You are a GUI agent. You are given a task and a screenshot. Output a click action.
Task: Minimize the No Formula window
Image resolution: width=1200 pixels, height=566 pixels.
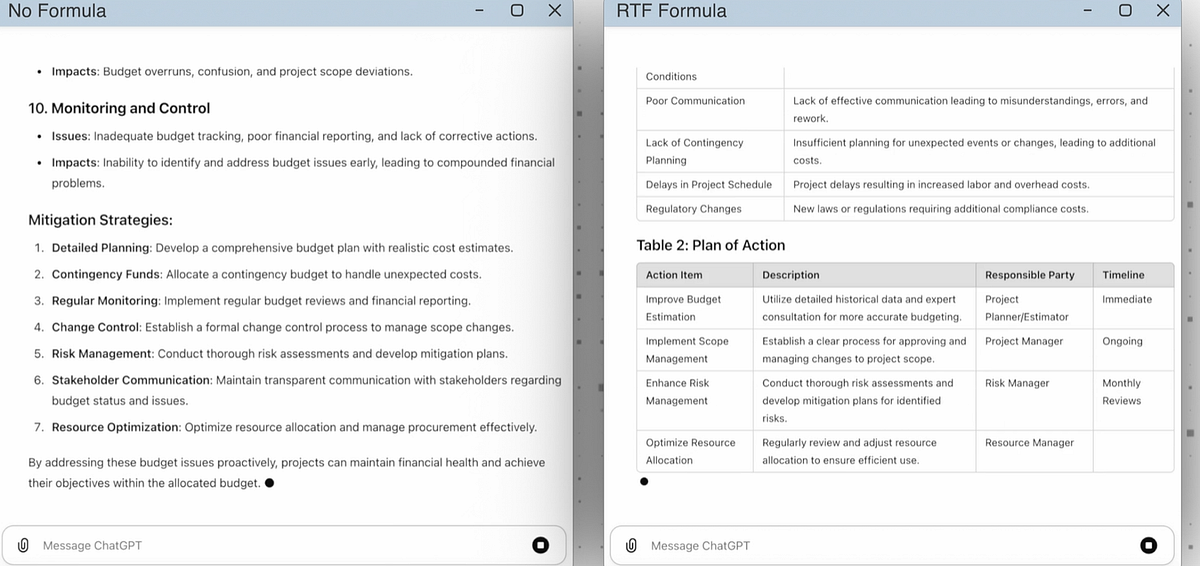coord(480,11)
